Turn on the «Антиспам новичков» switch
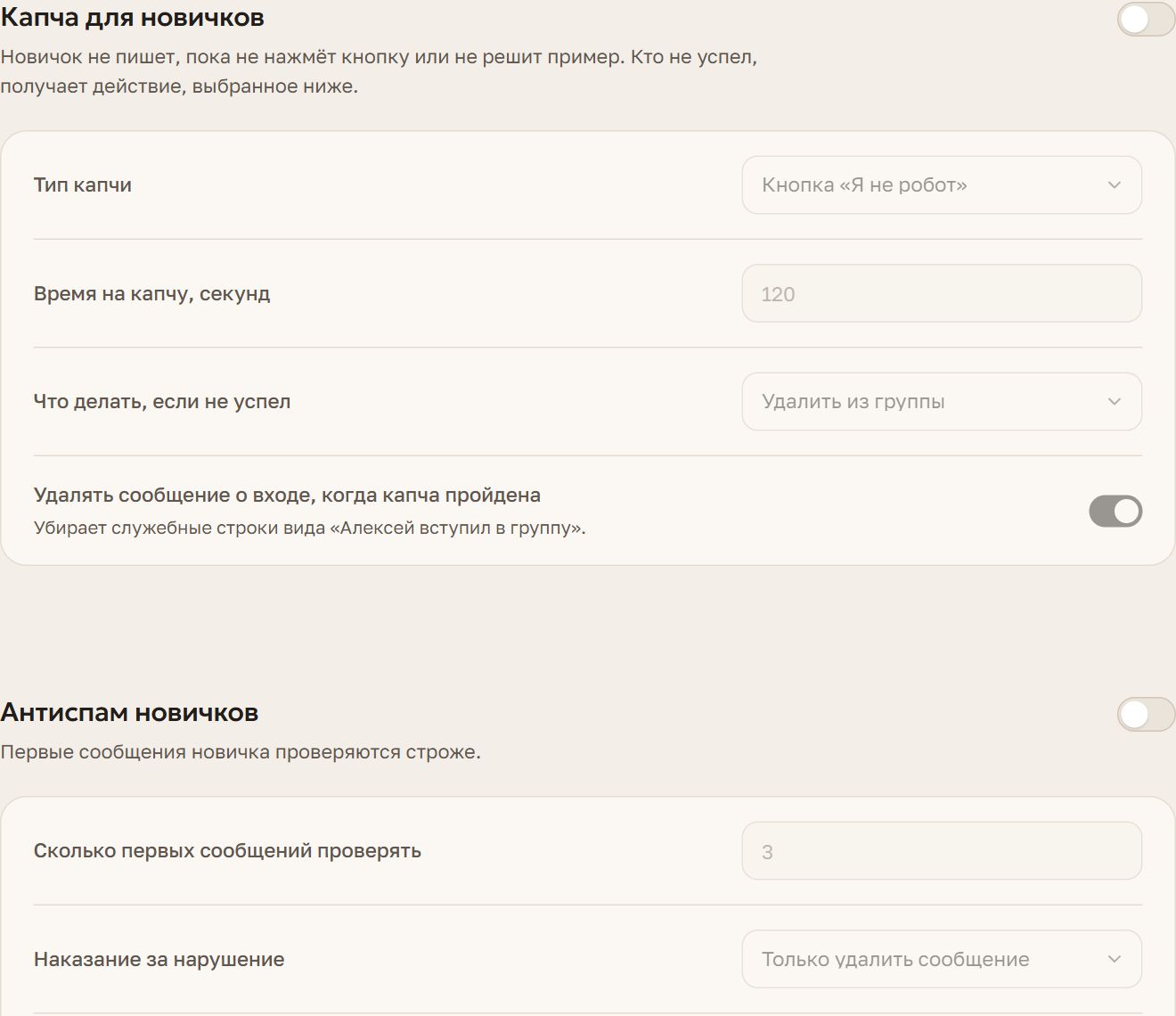The image size is (1176, 1016). coord(1146,714)
